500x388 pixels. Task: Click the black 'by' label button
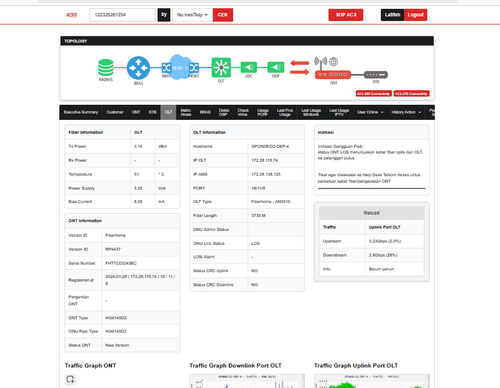(x=164, y=15)
